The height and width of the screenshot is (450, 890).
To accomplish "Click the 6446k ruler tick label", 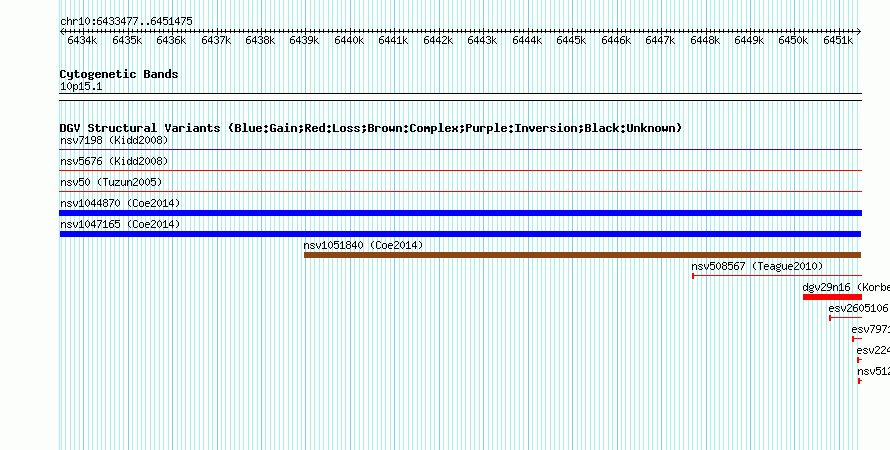I will [615, 40].
